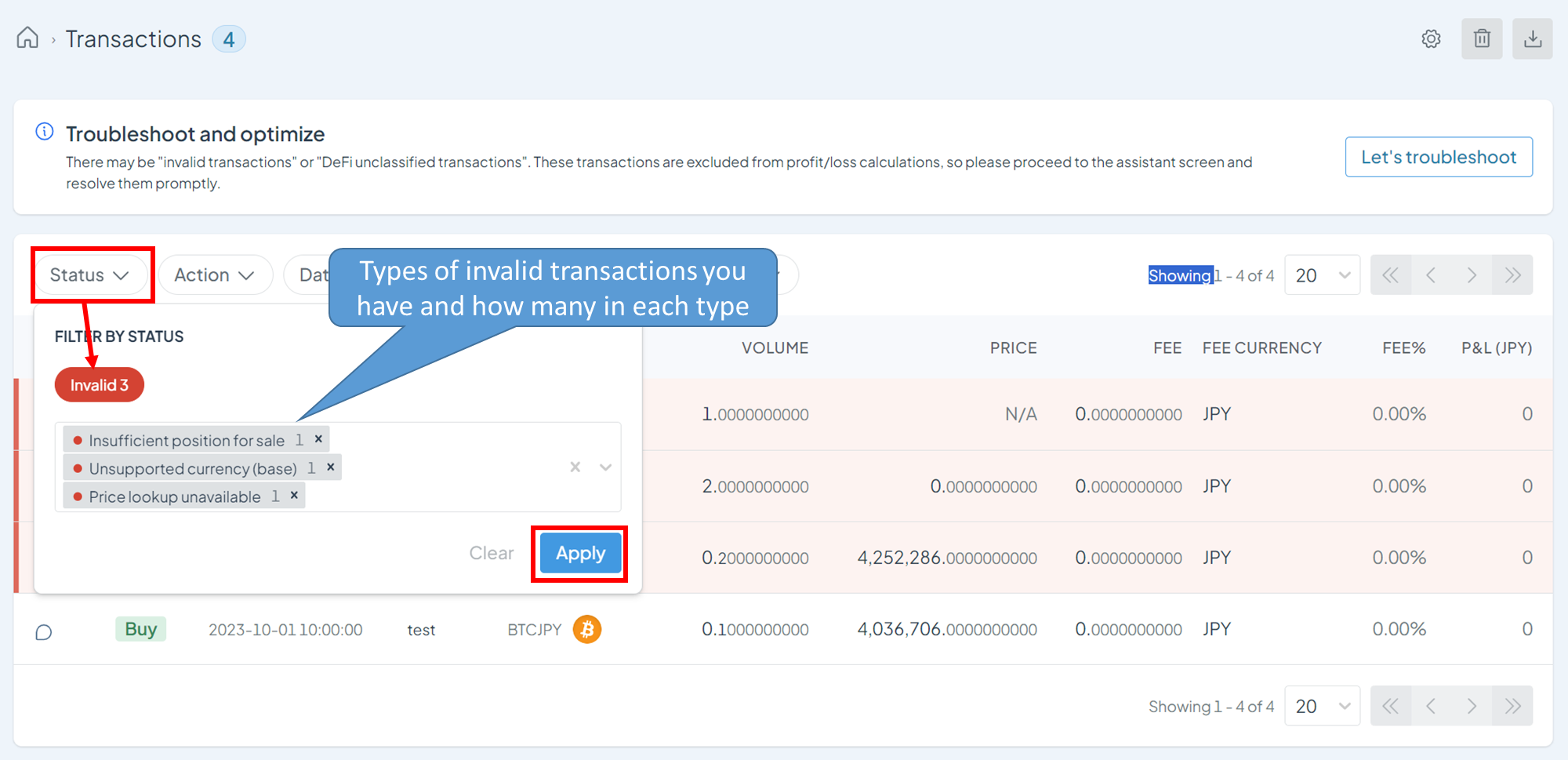Screen dimensions: 1568x760
Task: Open the home page via breadcrumb icon
Action: pyautogui.click(x=27, y=38)
